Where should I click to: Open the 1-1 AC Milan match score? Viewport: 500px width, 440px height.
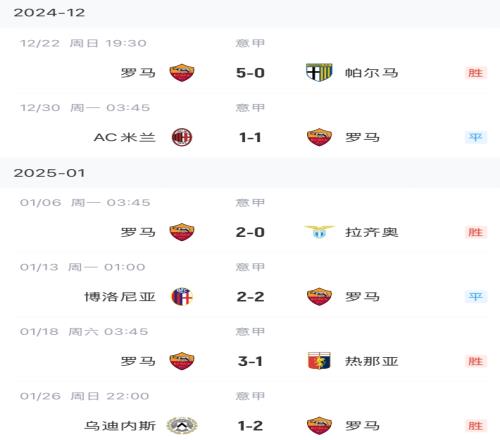click(x=250, y=137)
